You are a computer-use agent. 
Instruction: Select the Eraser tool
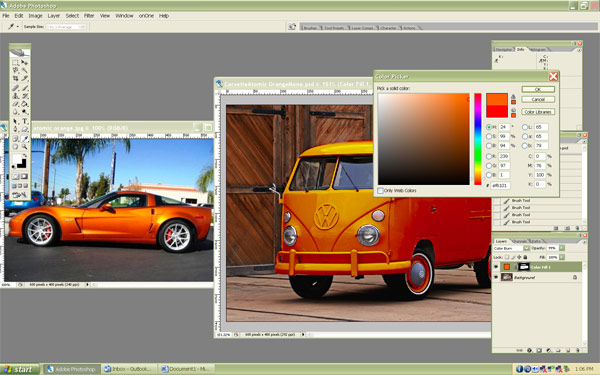(15, 104)
